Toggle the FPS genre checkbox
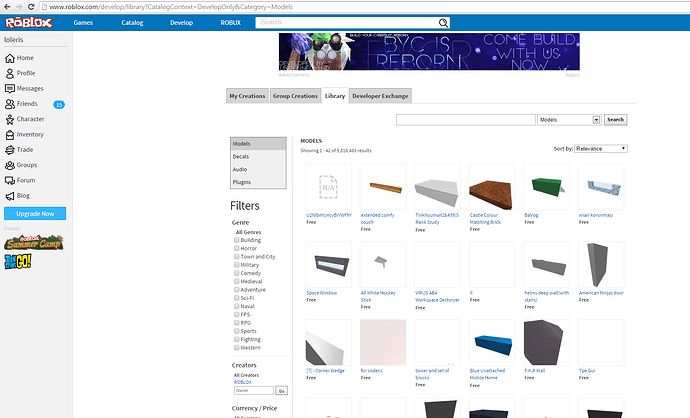 tap(237, 314)
